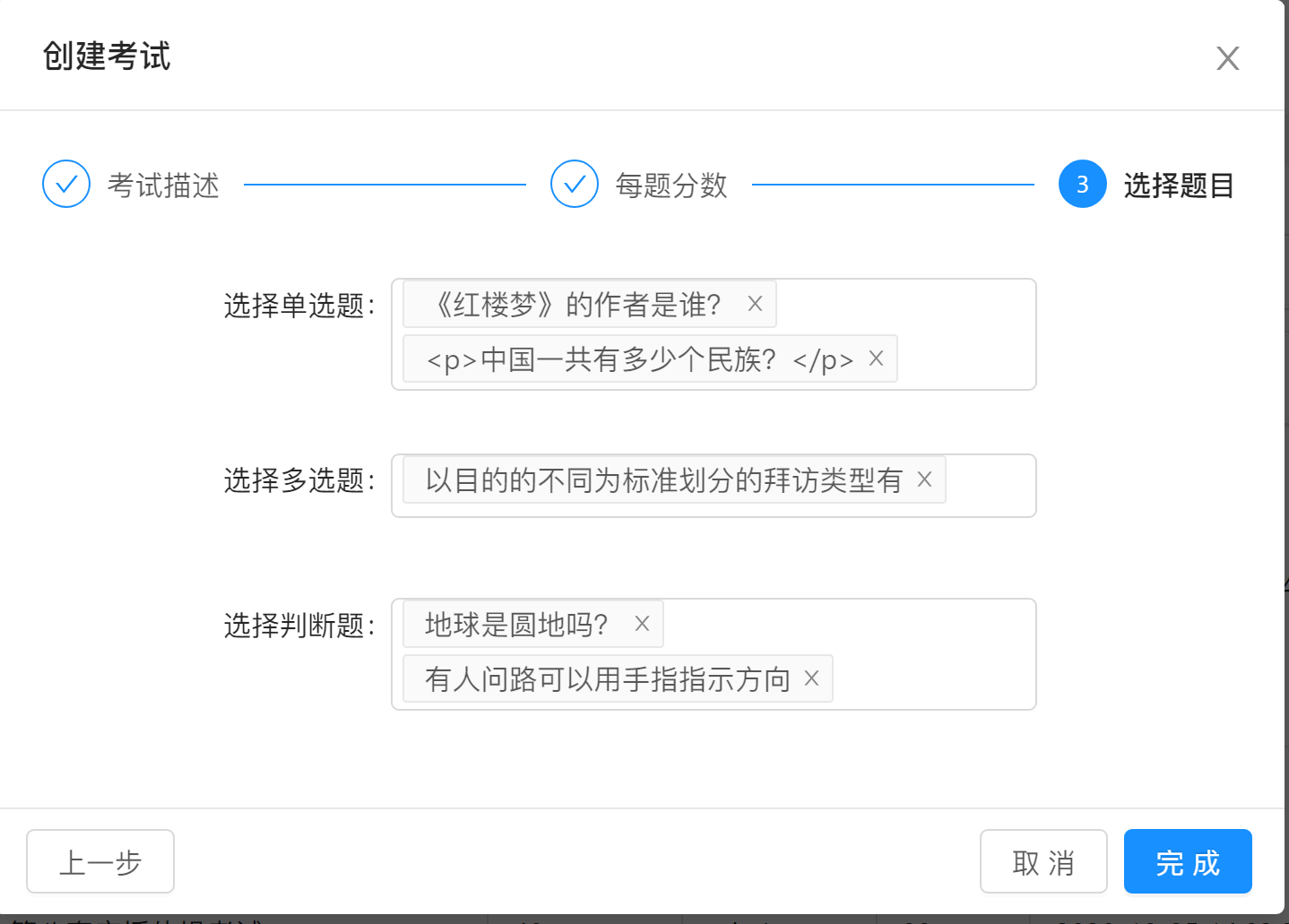Remove the 《红楼梦》的作者是谁 tag
The image size is (1289, 924).
(x=755, y=305)
